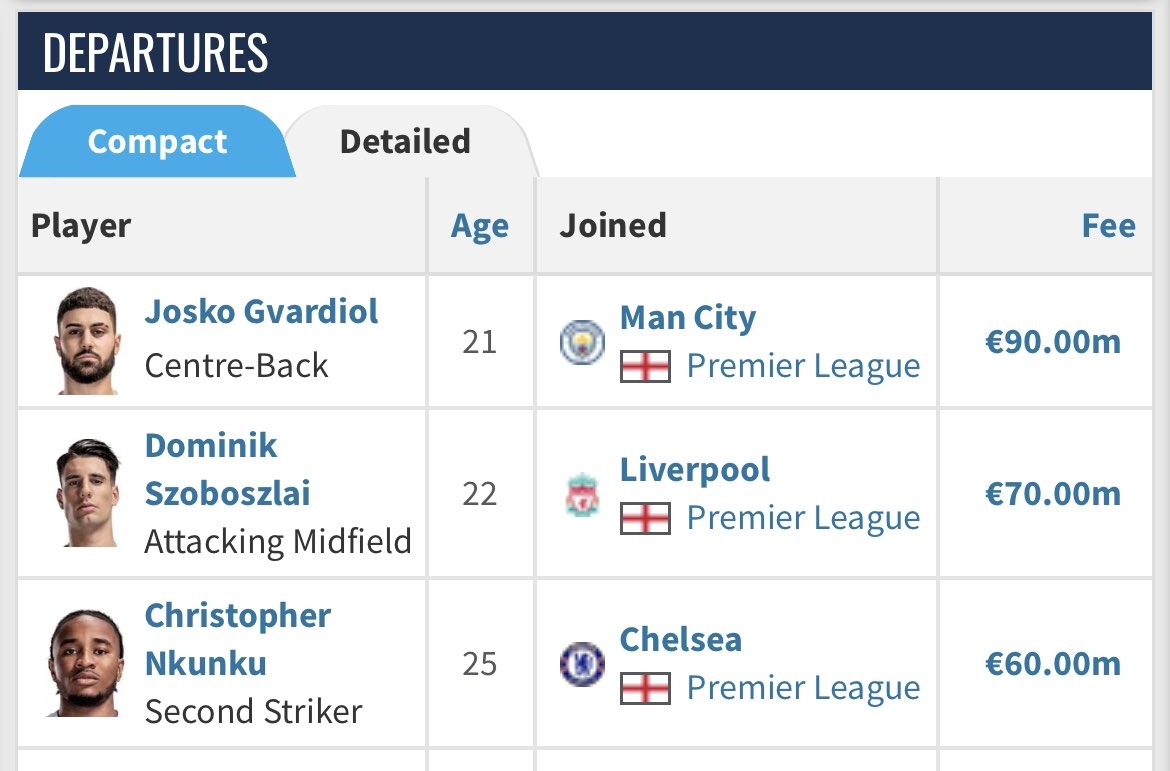1170x771 pixels.
Task: Switch to the Detailed tab
Action: (405, 142)
